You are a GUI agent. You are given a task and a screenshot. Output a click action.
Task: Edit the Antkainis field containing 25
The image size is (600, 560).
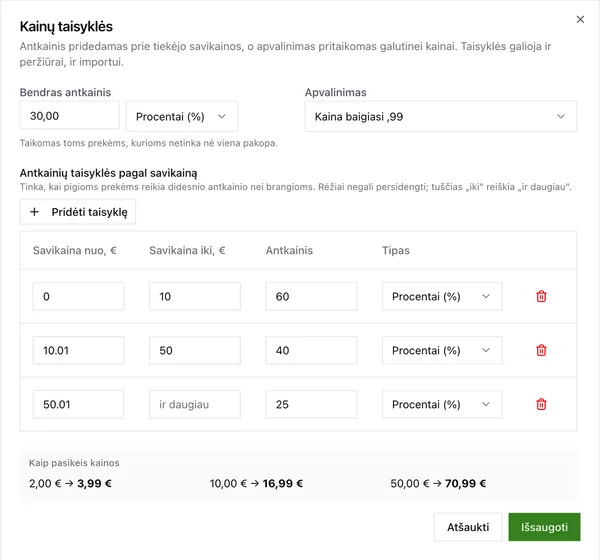point(311,404)
